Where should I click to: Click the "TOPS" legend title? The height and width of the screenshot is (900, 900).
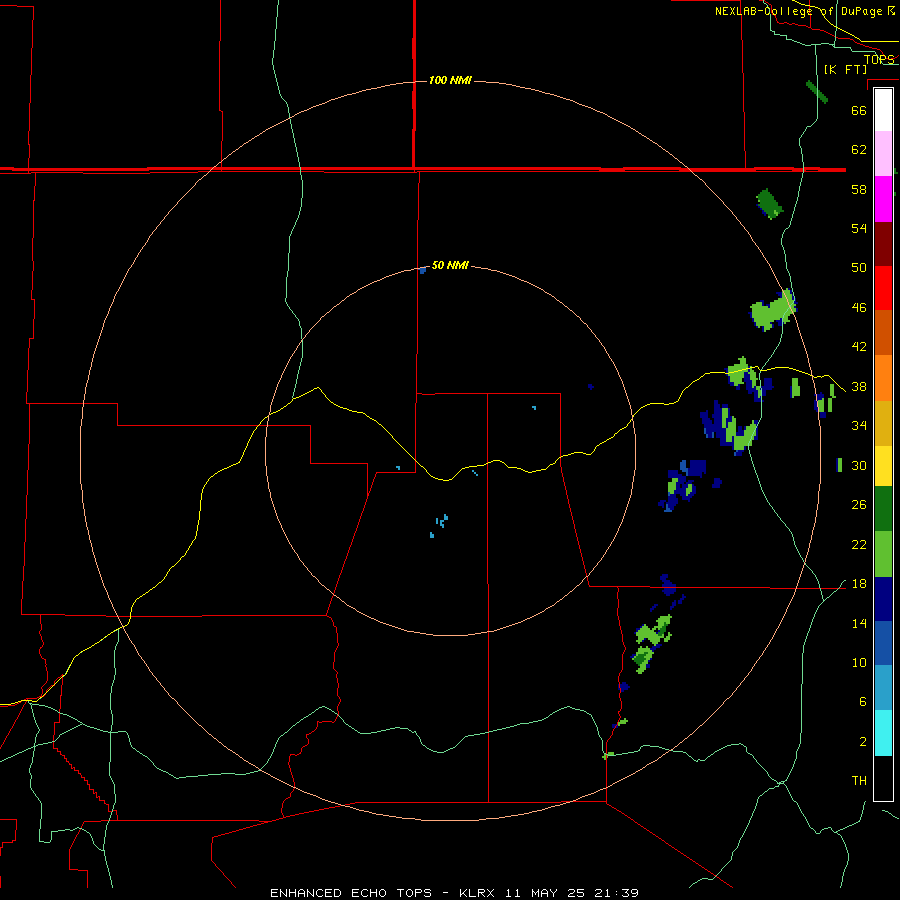coord(879,59)
